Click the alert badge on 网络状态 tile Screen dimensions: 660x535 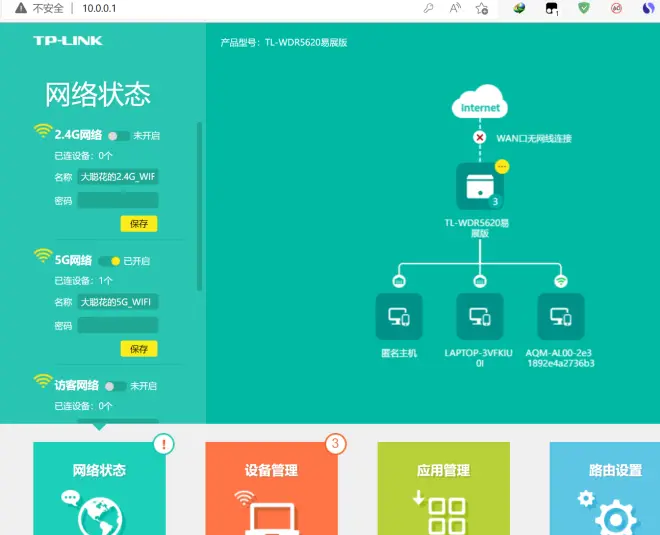[164, 444]
